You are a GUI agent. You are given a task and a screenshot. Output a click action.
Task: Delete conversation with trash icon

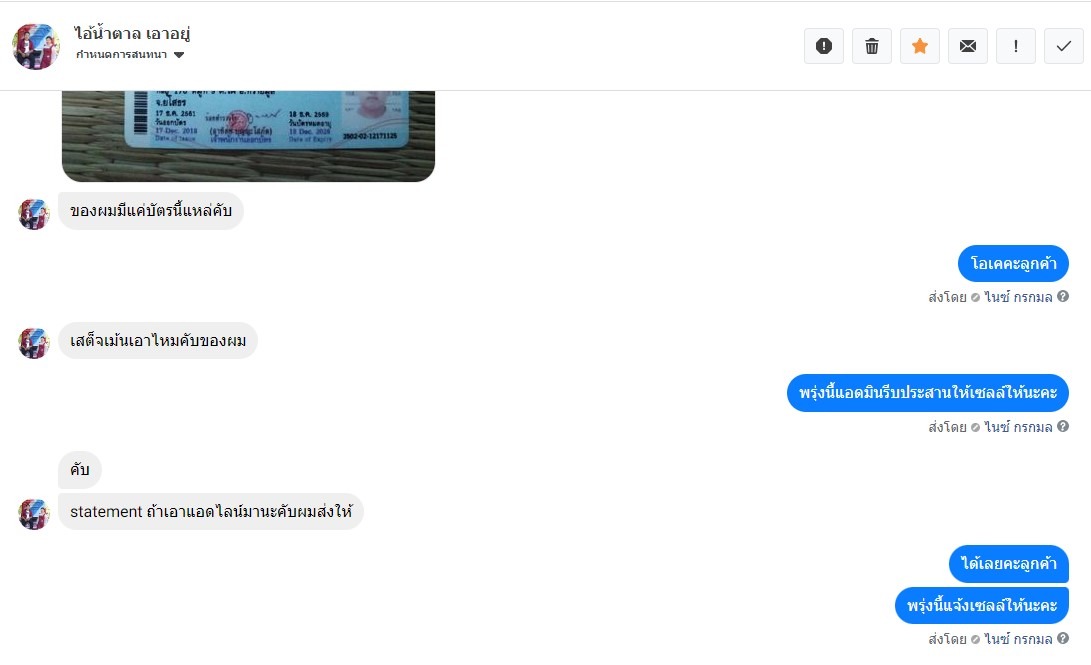click(872, 46)
